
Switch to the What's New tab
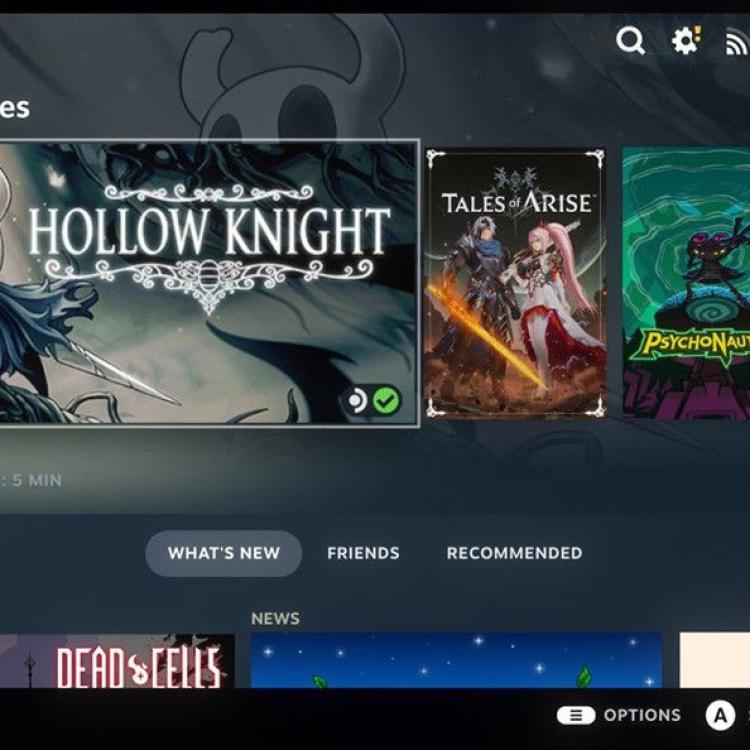coord(223,553)
